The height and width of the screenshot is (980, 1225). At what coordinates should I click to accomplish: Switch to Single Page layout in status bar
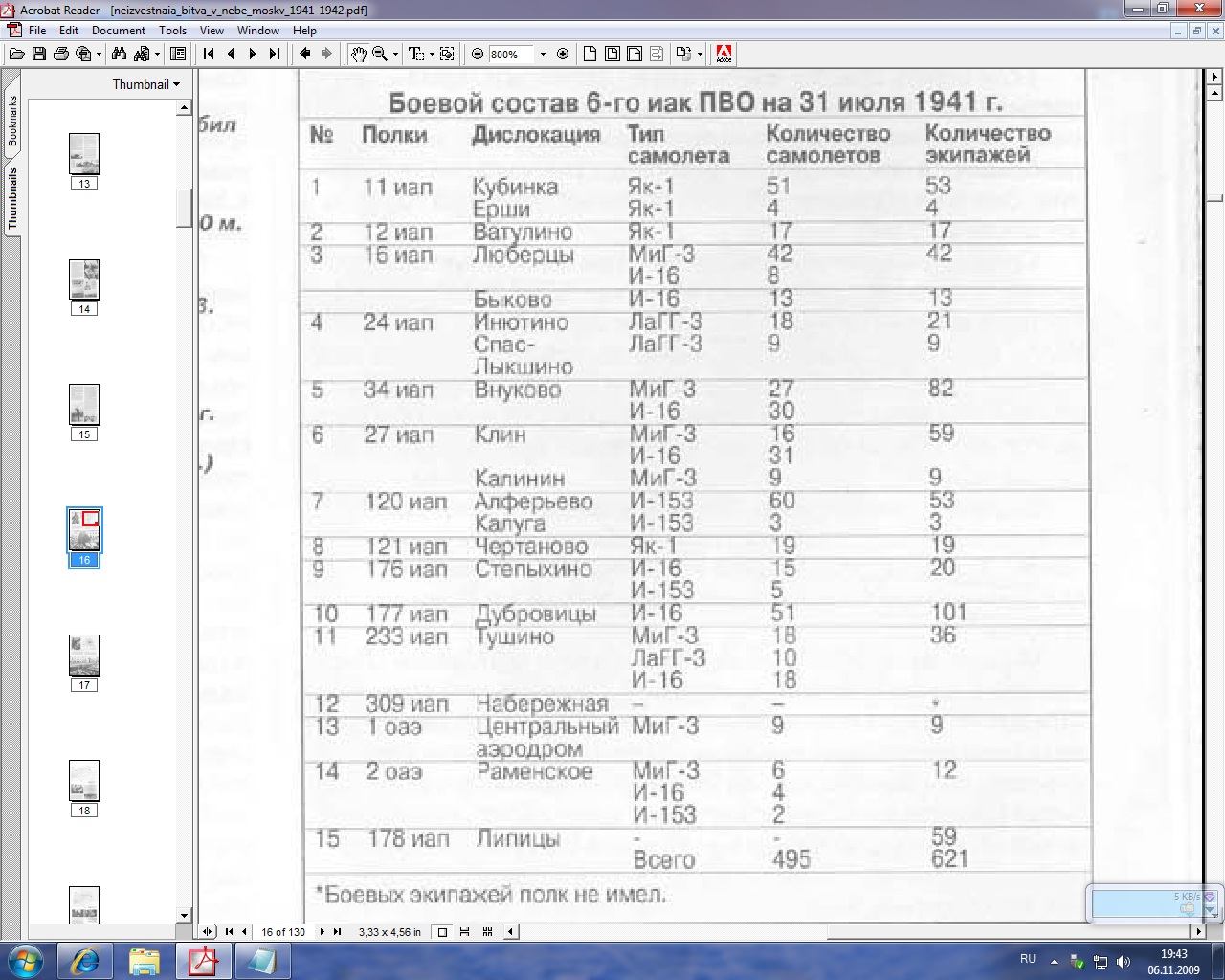(x=442, y=931)
